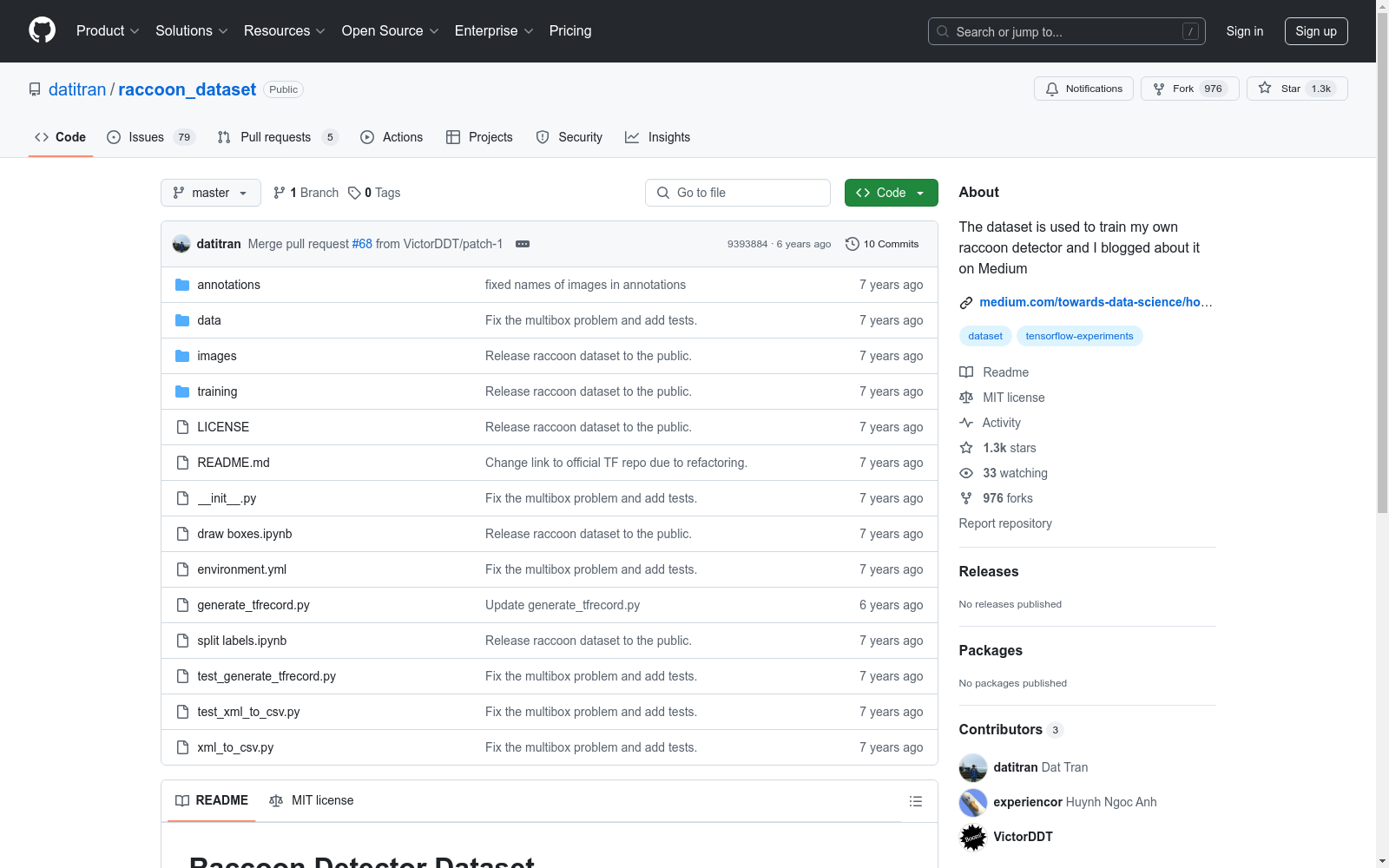This screenshot has height=868, width=1389.
Task: Open the split labels.ipynb notebook
Action: tap(242, 641)
